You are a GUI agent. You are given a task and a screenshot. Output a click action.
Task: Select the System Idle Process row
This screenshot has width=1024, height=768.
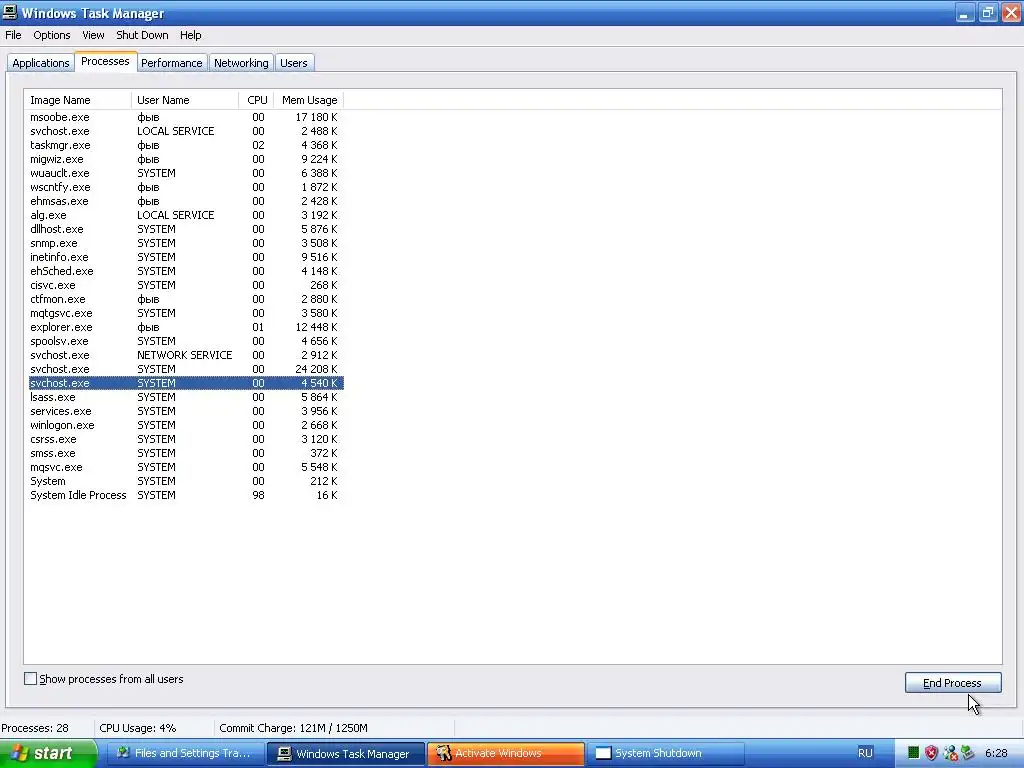pyautogui.click(x=185, y=495)
